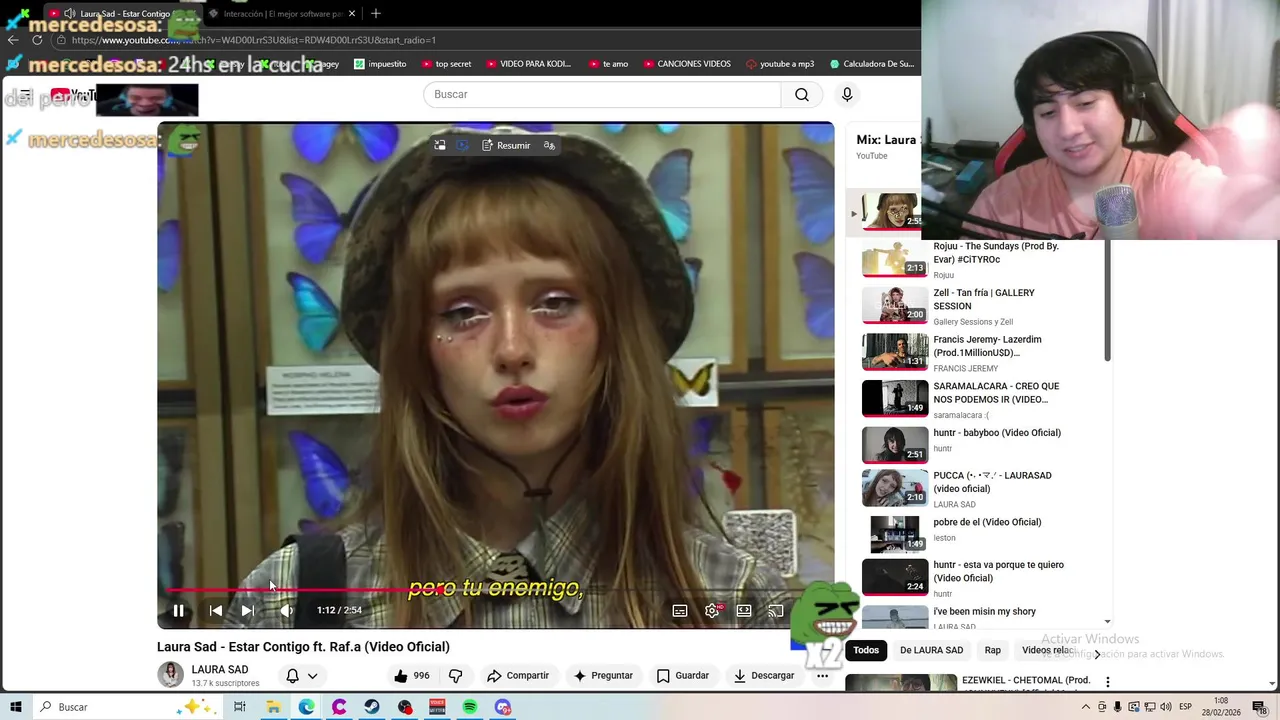Image resolution: width=1280 pixels, height=720 pixels.
Task: Select the Todos filter chip
Action: (866, 650)
